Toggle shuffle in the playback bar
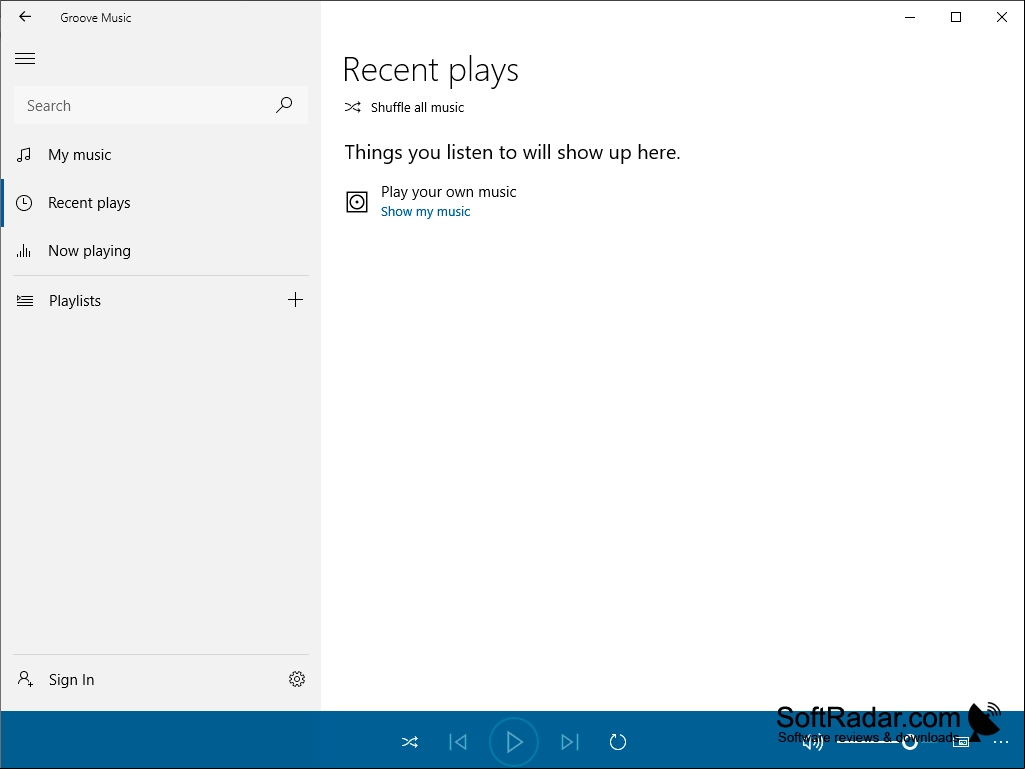This screenshot has width=1025, height=769. click(410, 742)
